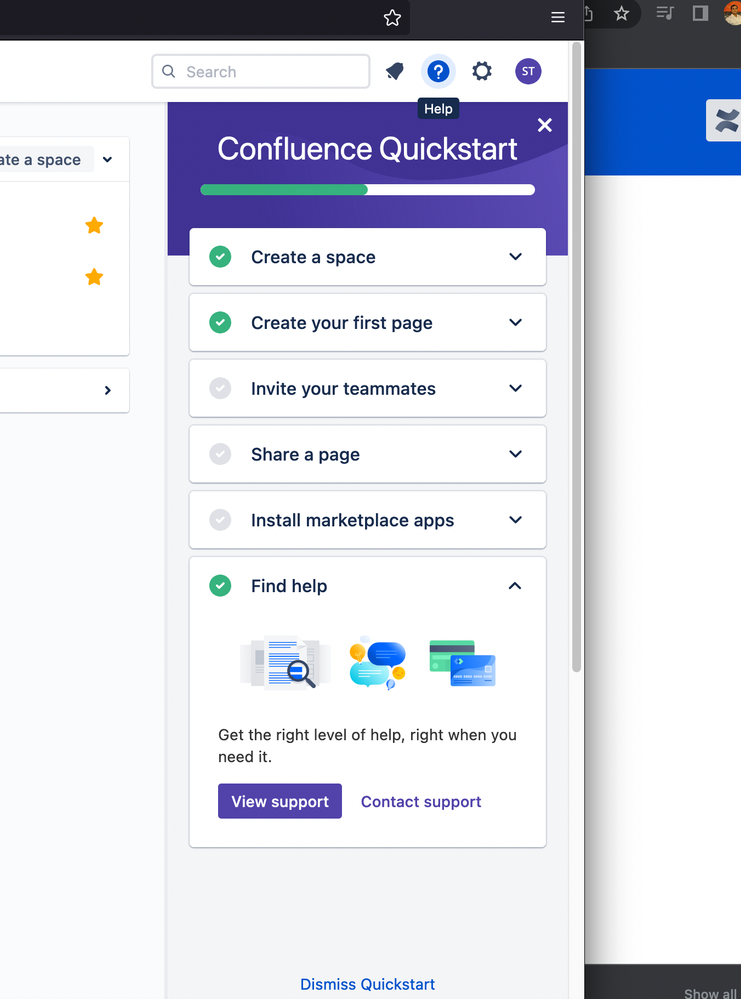
Task: Click the Confluence Quickstart heading
Action: tap(368, 149)
